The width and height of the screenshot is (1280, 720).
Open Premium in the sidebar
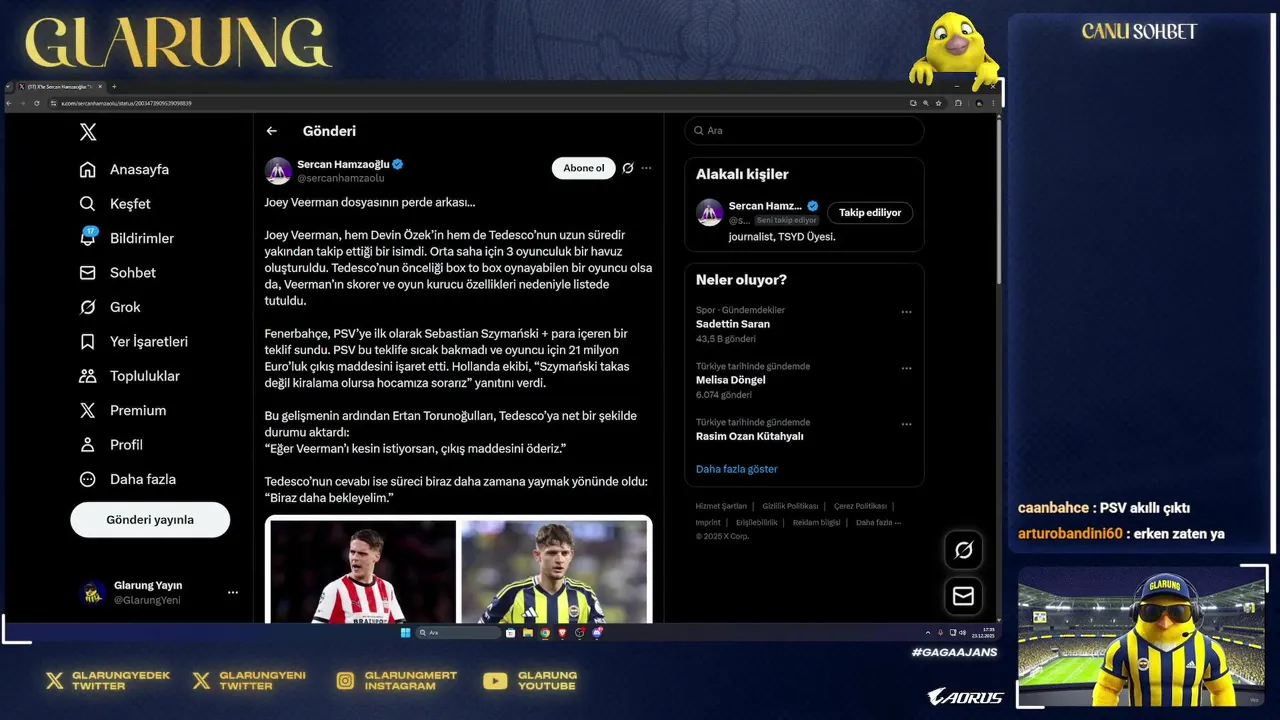click(123, 410)
